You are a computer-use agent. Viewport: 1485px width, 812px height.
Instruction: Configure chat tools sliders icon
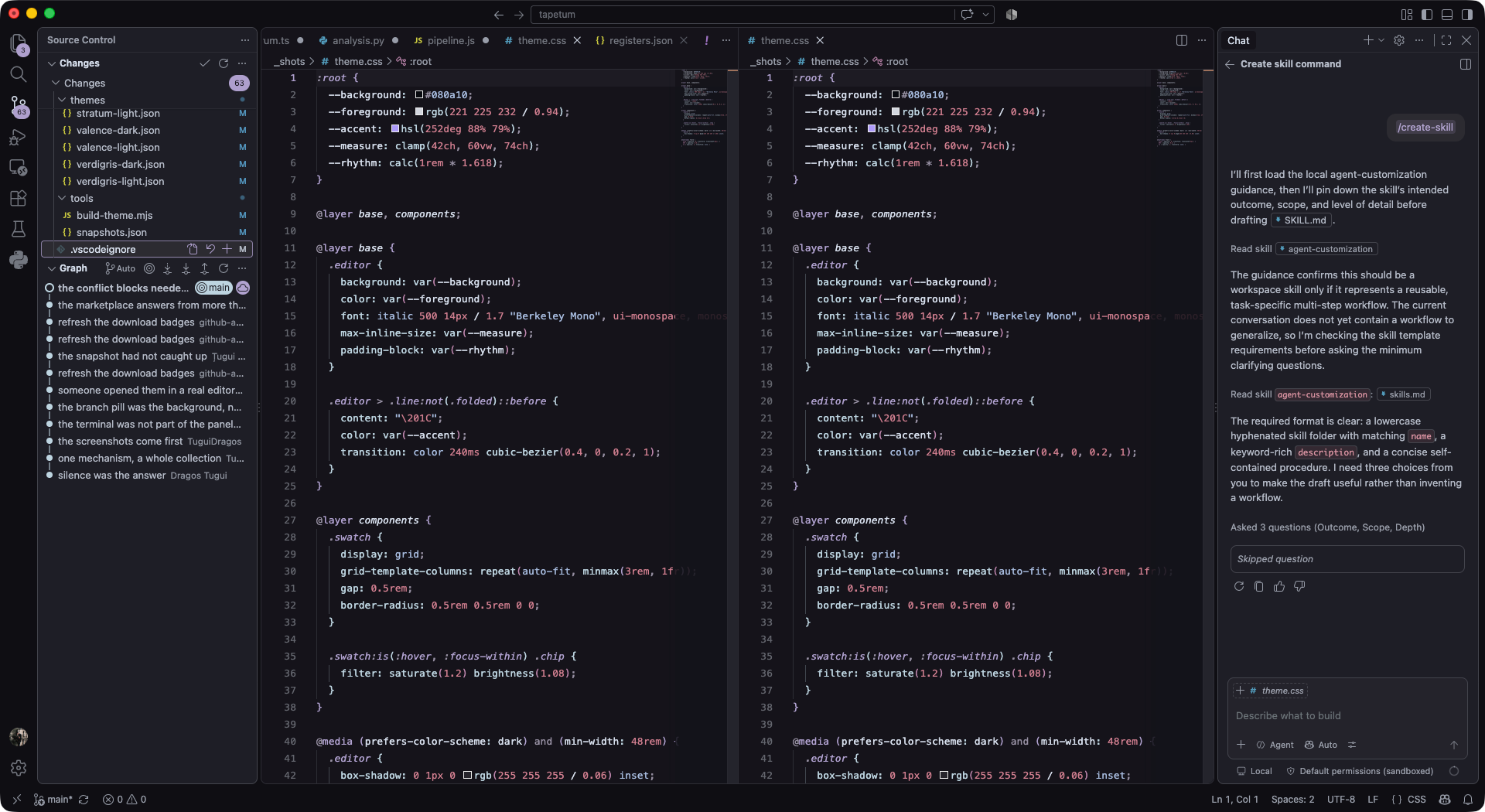click(1352, 745)
